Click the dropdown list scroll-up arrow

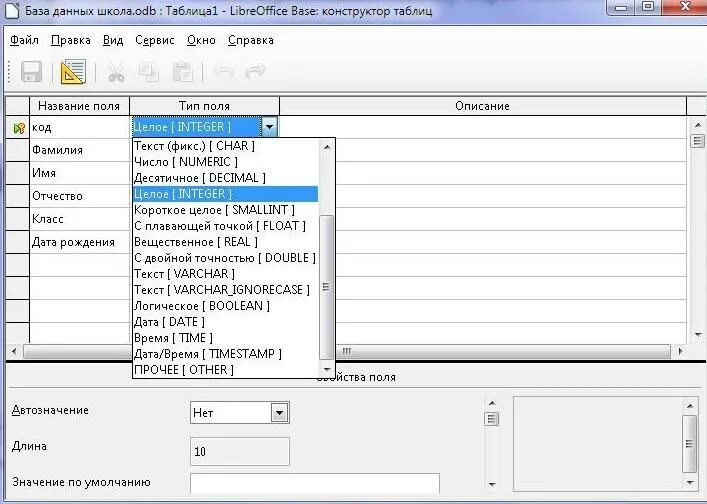[x=327, y=147]
